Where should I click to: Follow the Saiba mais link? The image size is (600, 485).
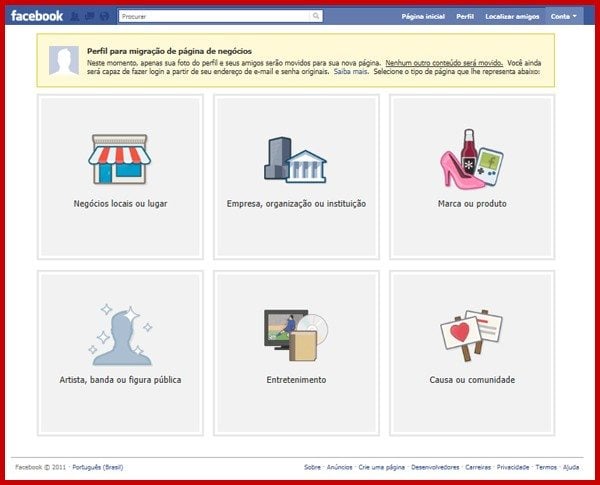pyautogui.click(x=351, y=72)
